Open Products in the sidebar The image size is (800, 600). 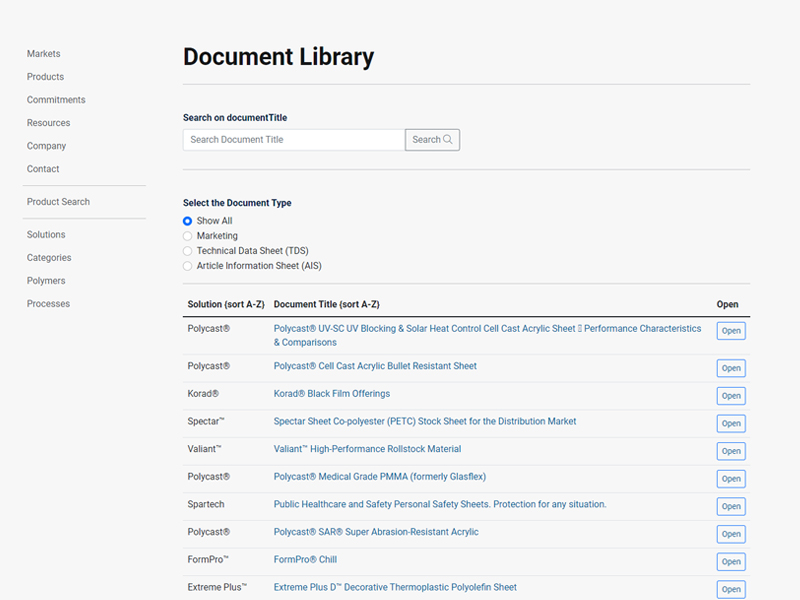[x=45, y=77]
